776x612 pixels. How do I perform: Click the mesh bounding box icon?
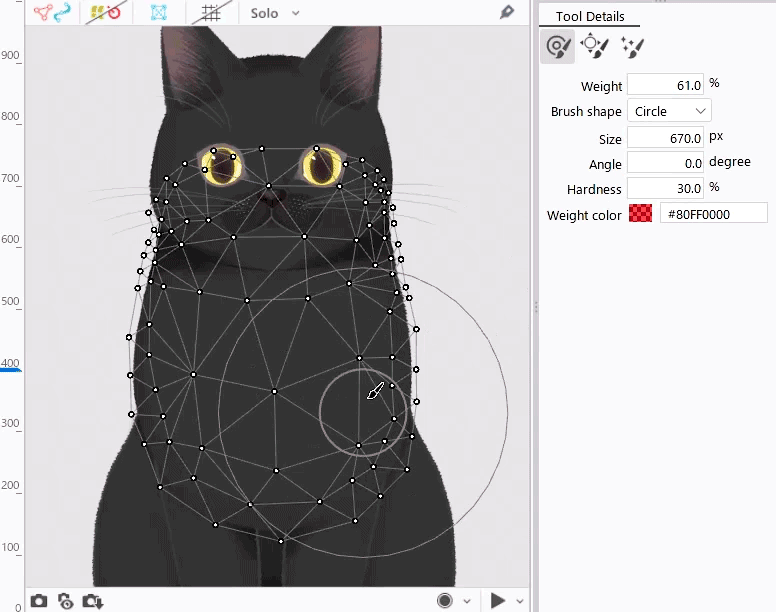[158, 13]
